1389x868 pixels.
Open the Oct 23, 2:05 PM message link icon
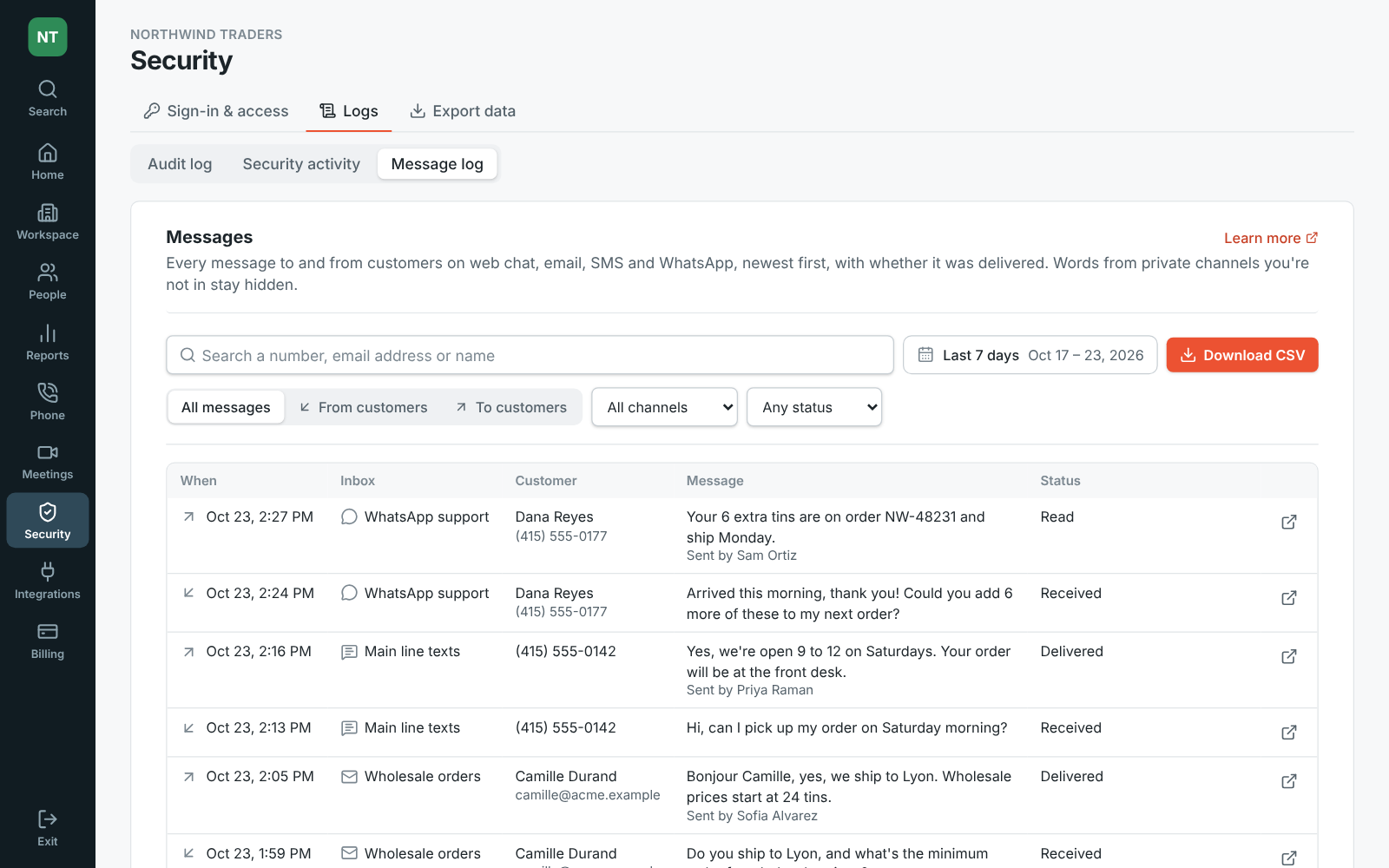[1289, 781]
